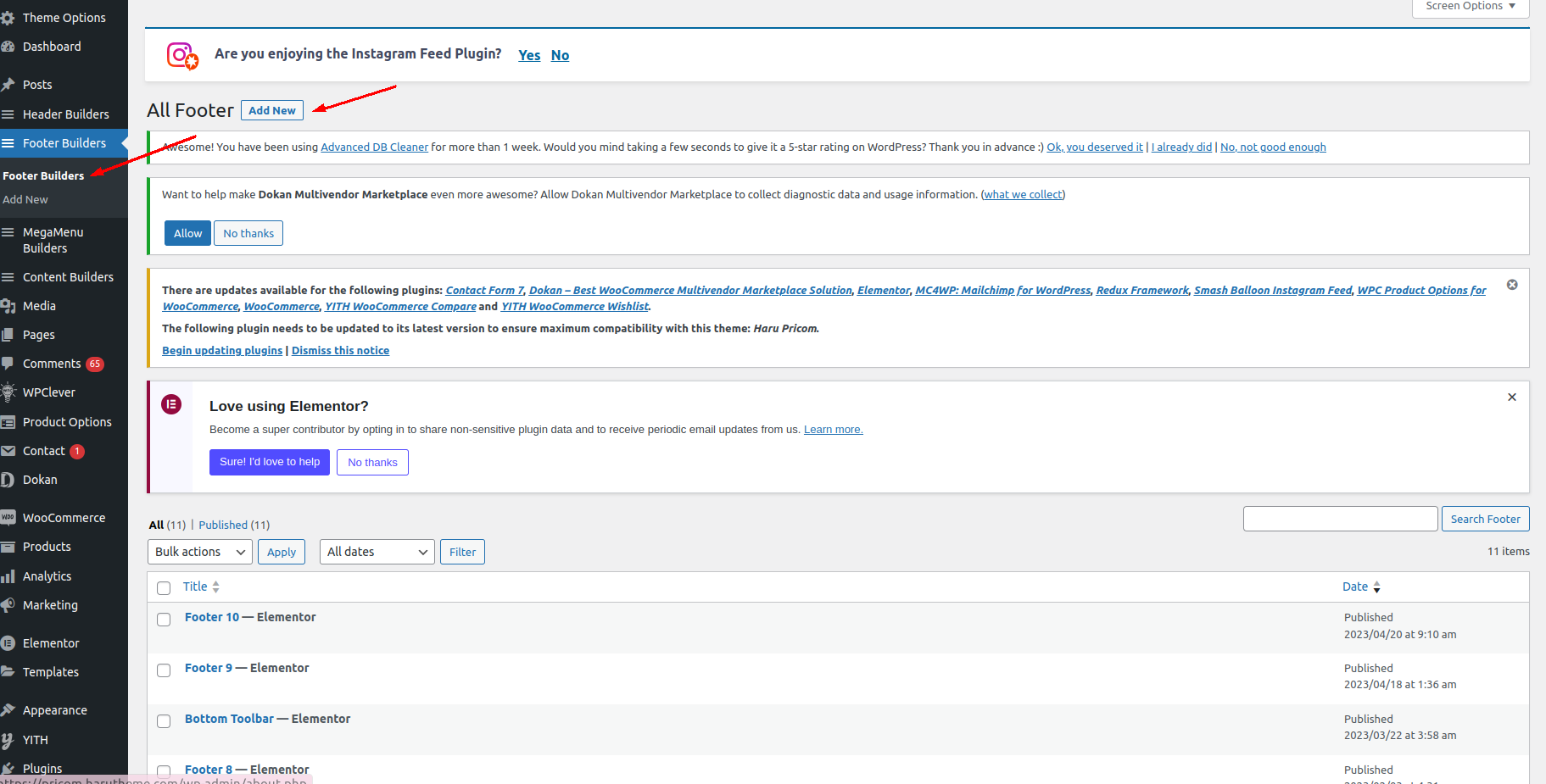Click the Analytics bar chart icon

[x=8, y=576]
